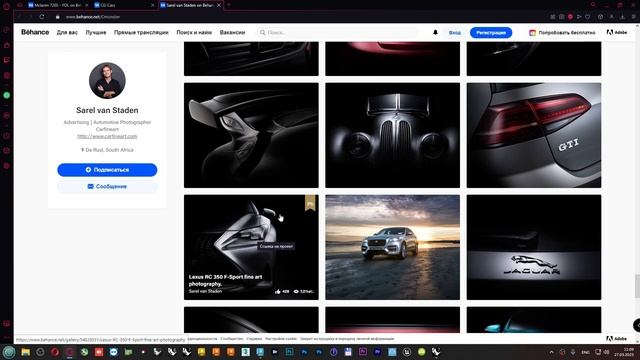
Task: Open the Для вас navigation item
Action: point(67,32)
